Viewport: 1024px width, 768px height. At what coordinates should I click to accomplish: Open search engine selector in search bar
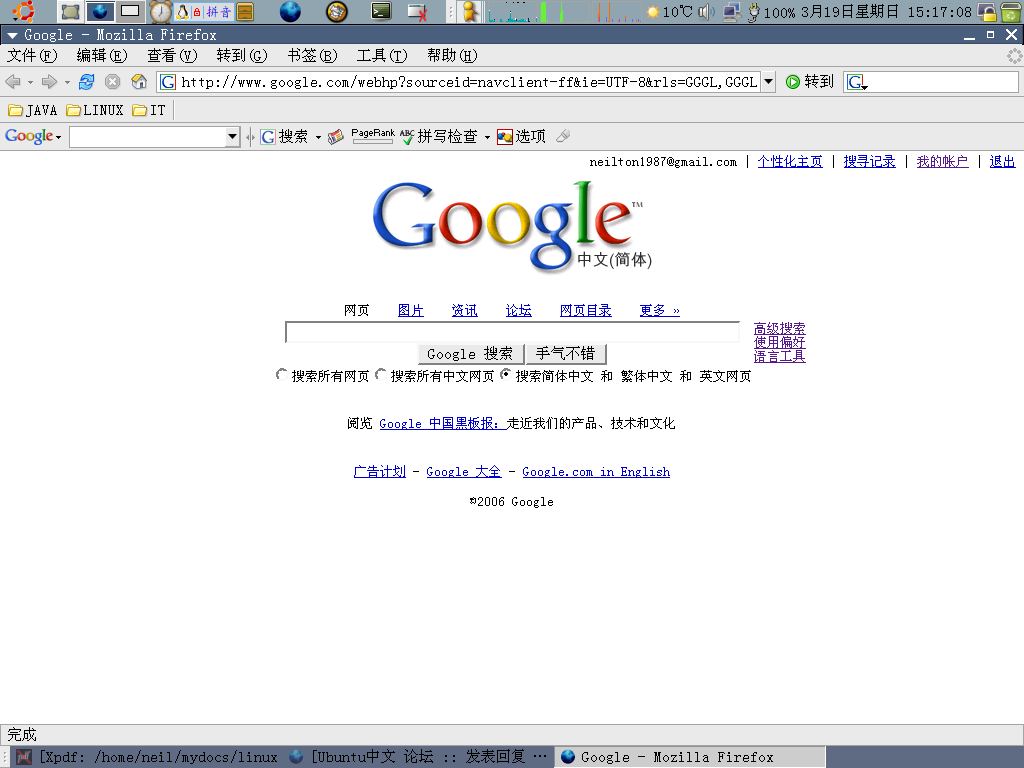857,82
